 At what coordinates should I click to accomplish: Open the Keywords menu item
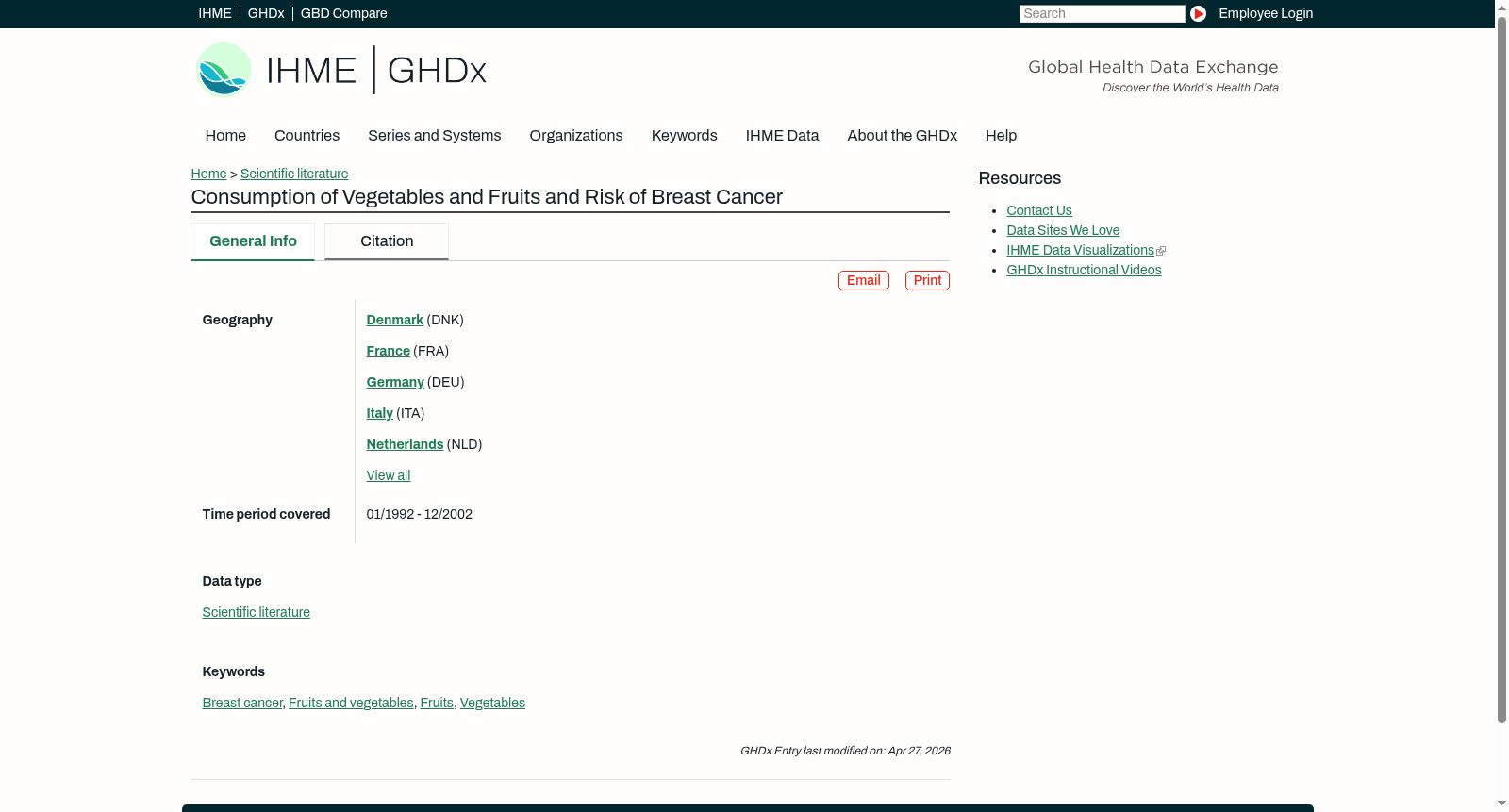point(685,136)
